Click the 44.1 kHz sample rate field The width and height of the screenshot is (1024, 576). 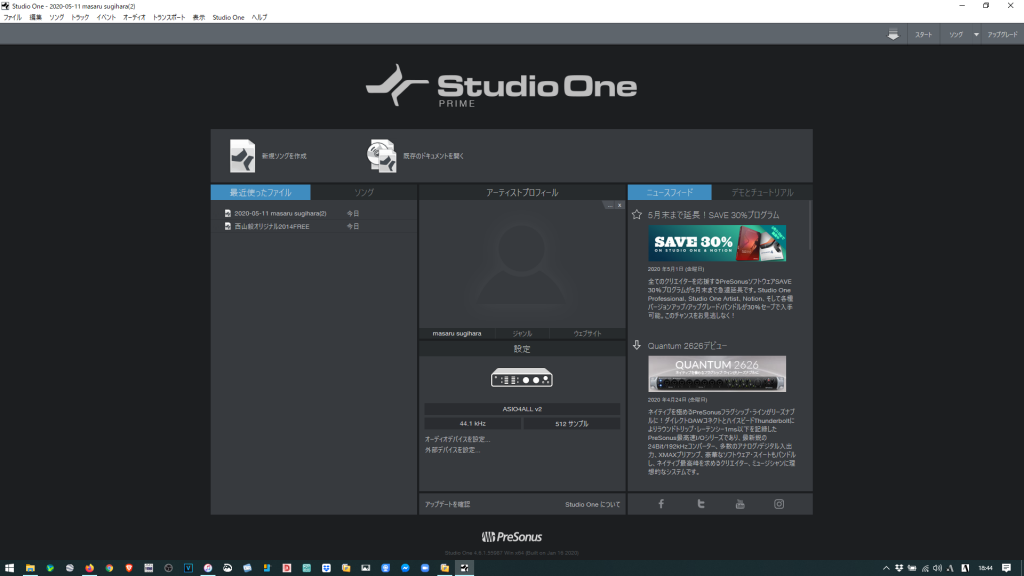point(472,424)
